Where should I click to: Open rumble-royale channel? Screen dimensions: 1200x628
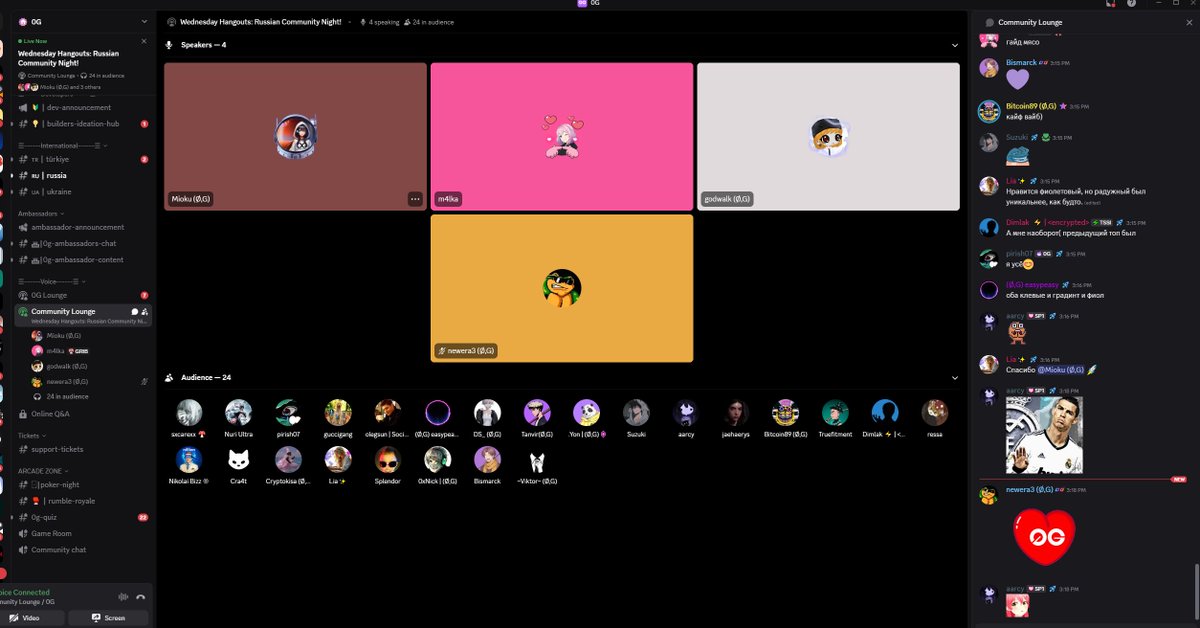point(84,501)
